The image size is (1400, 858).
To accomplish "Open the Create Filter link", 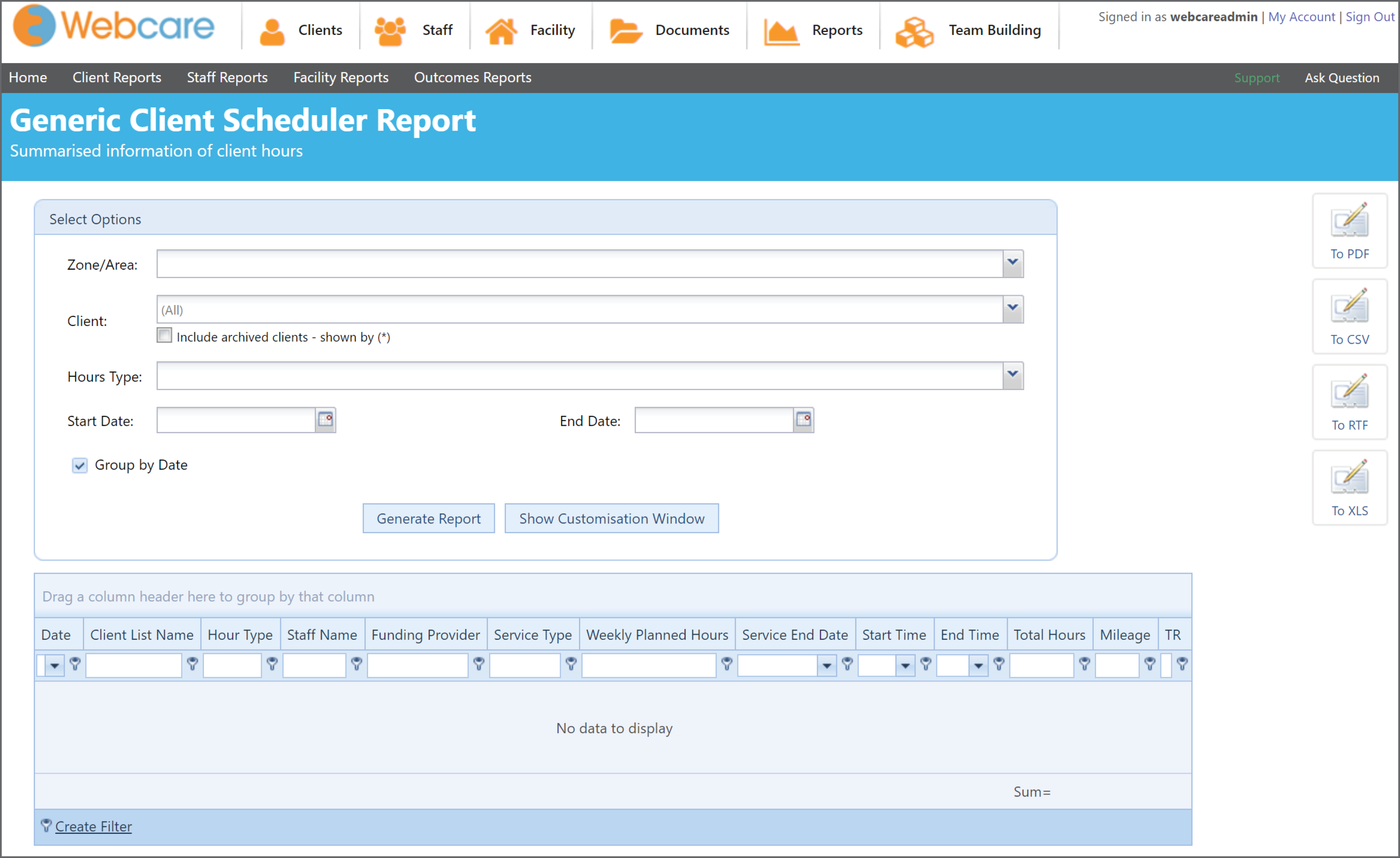I will [93, 826].
